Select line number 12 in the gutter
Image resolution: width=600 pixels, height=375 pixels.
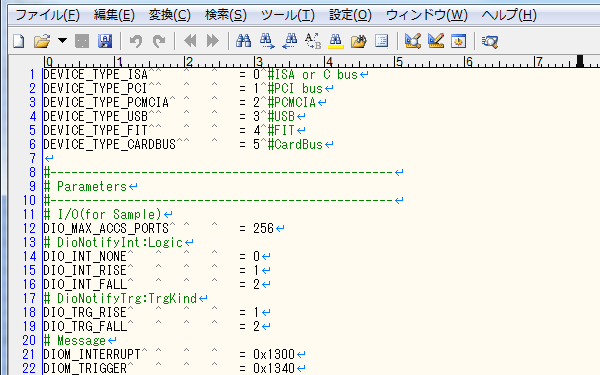(29, 228)
